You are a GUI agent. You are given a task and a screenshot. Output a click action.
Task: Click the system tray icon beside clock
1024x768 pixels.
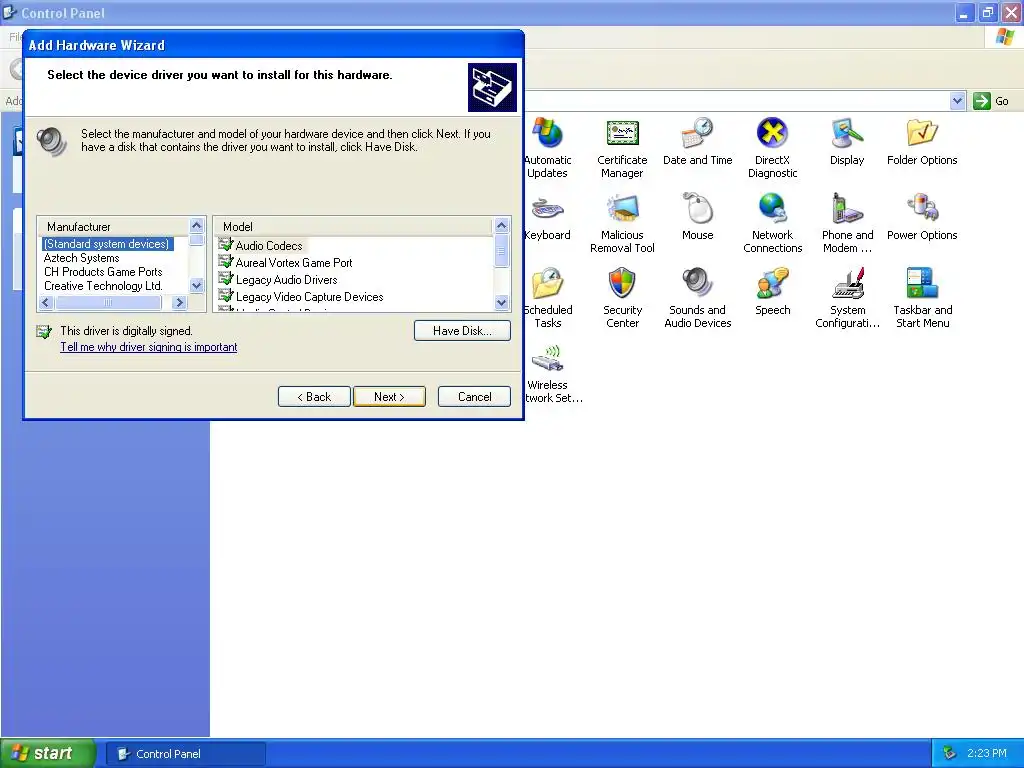[950, 753]
